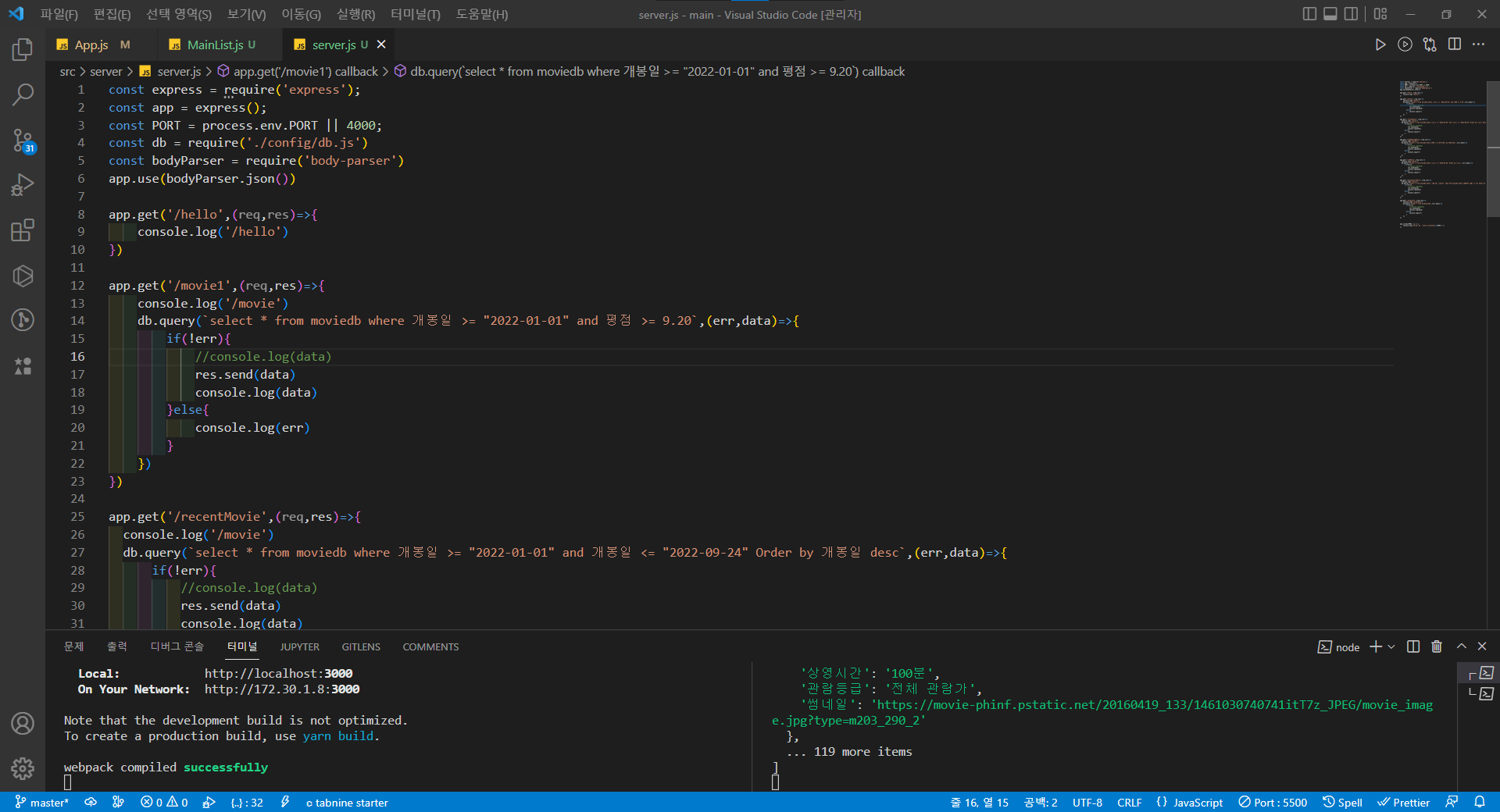Switch to the GITLENS panel tab
Viewport: 1500px width, 812px height.
pos(361,646)
